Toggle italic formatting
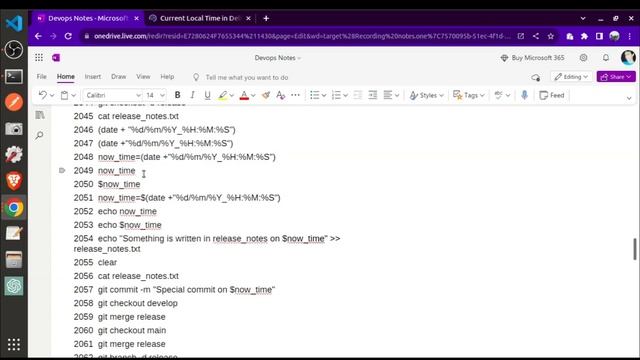This screenshot has width=640, height=360. pyautogui.click(x=192, y=95)
